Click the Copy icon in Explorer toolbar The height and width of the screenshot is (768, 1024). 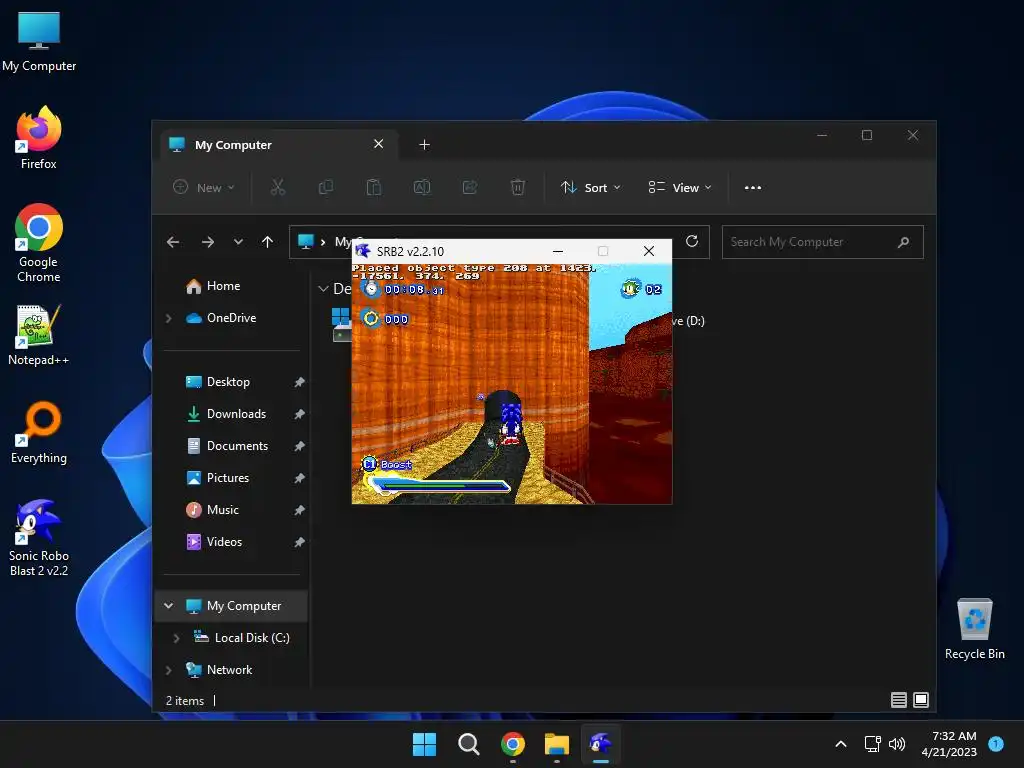(325, 187)
